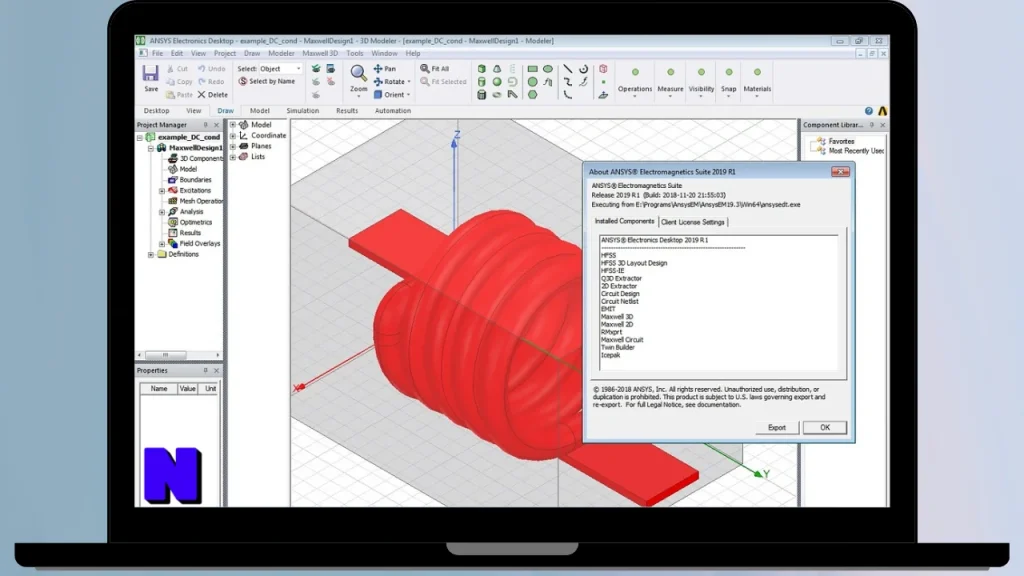Open the Zoom dropdown arrow below icon
Image resolution: width=1024 pixels, height=576 pixels.
coord(358,97)
